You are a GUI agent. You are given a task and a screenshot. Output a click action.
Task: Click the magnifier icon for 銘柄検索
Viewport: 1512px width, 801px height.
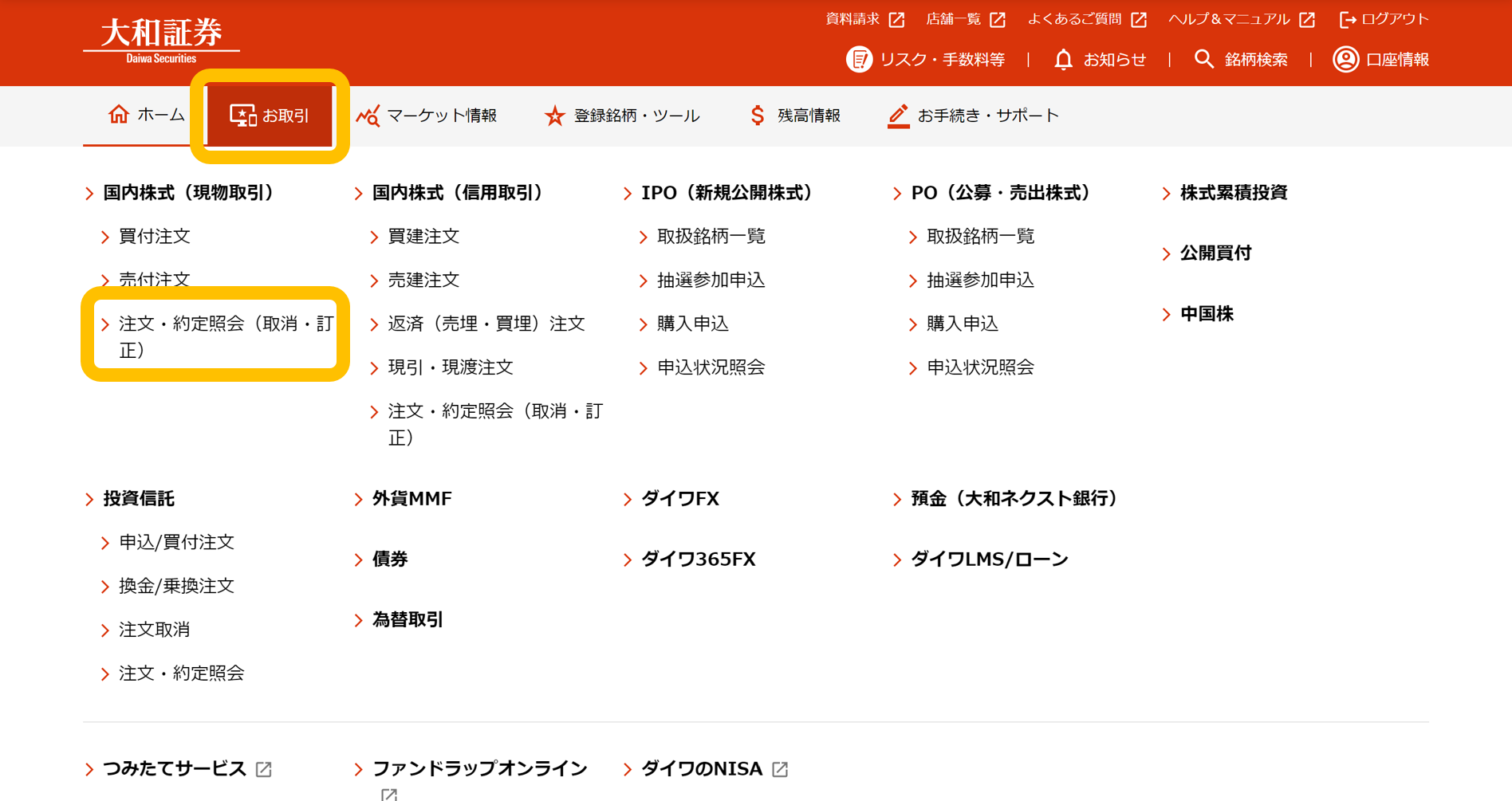pos(1203,60)
